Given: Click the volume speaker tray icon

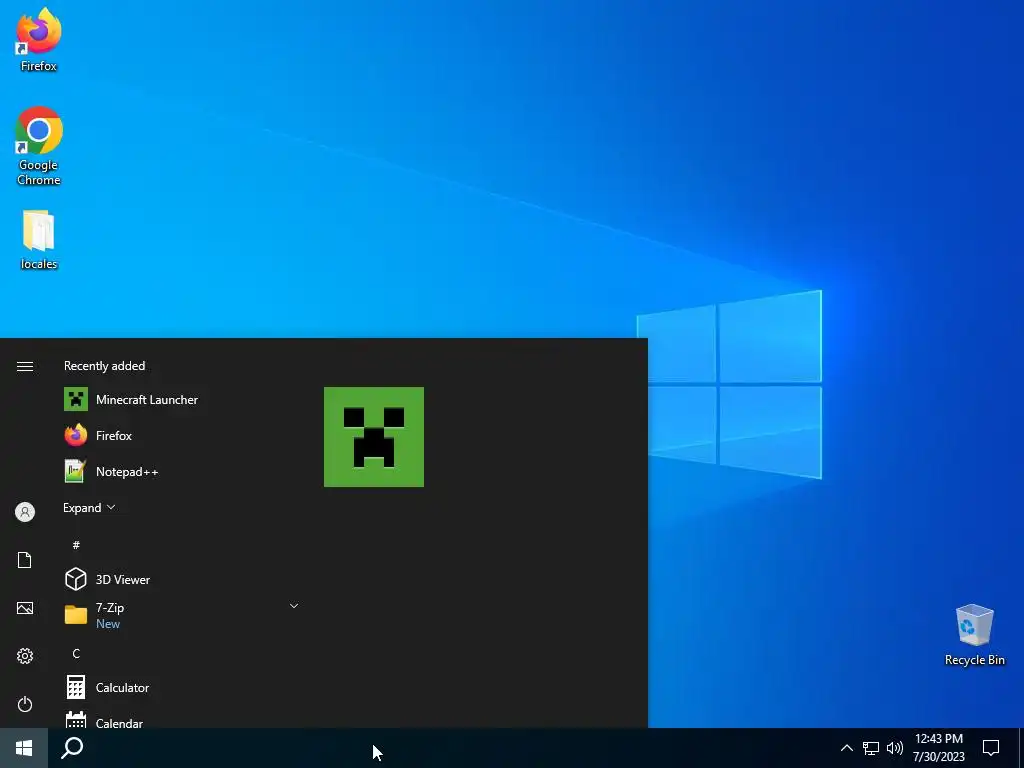Looking at the screenshot, I should (x=895, y=748).
